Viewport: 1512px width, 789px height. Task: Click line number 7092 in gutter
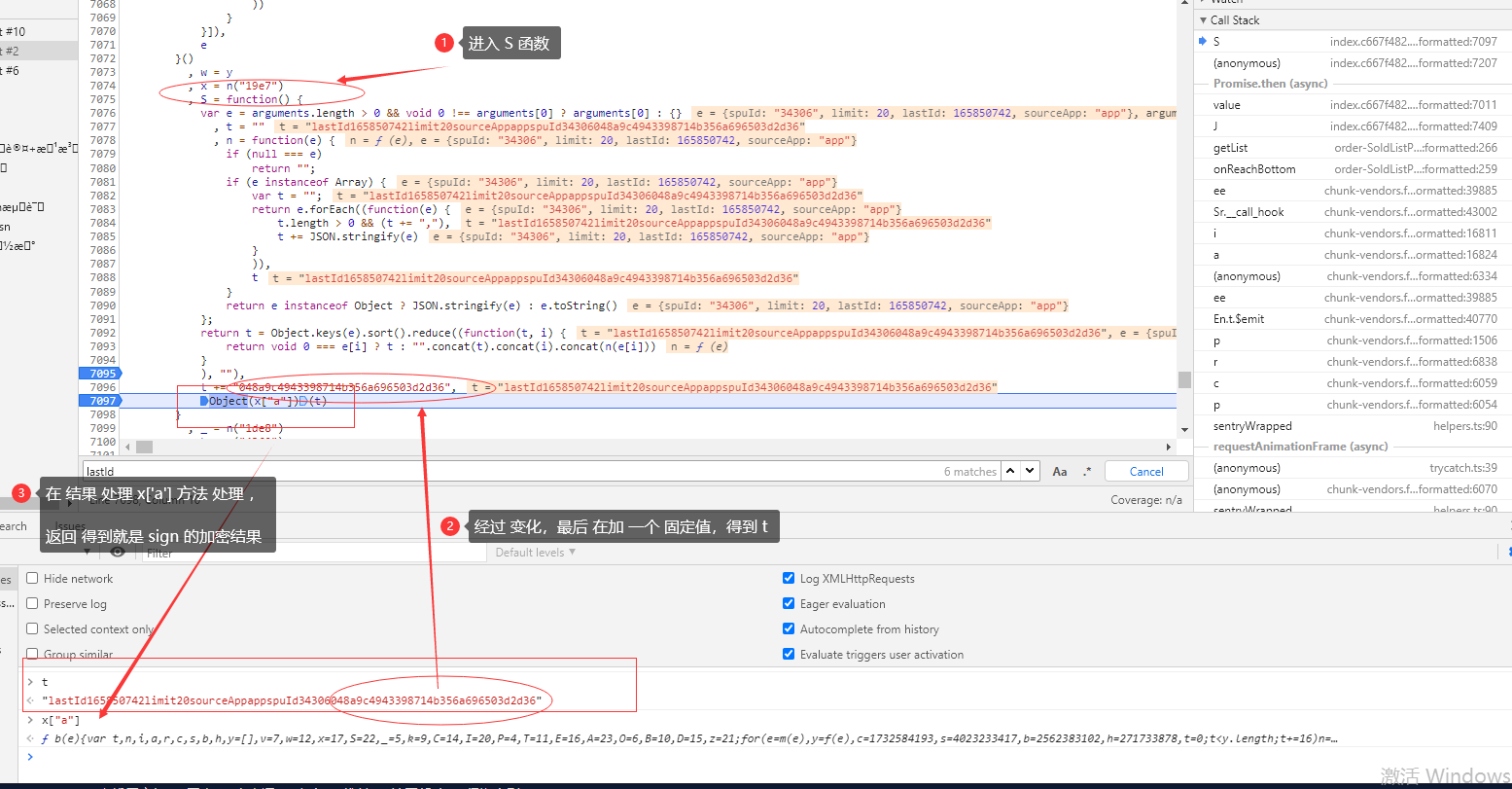coord(102,333)
